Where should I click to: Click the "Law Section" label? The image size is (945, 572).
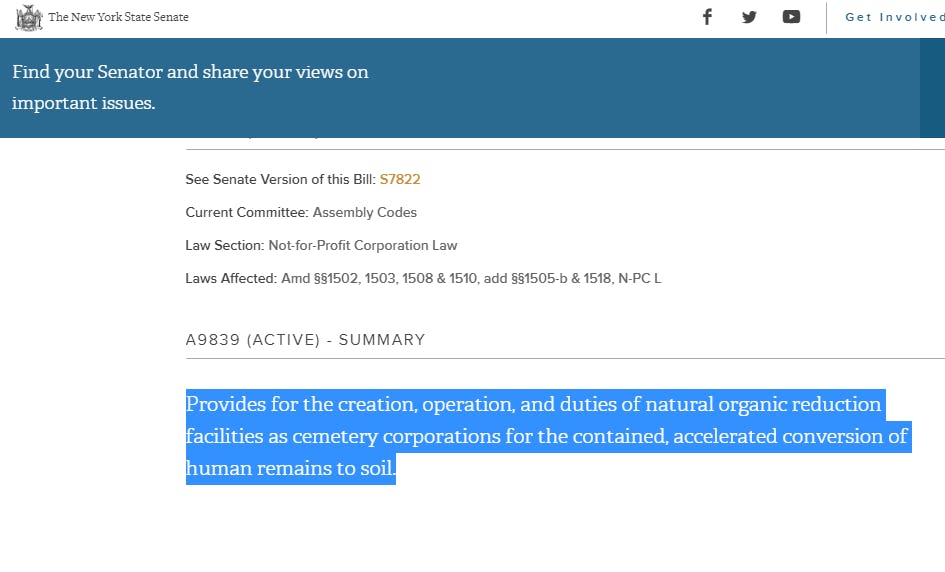225,246
